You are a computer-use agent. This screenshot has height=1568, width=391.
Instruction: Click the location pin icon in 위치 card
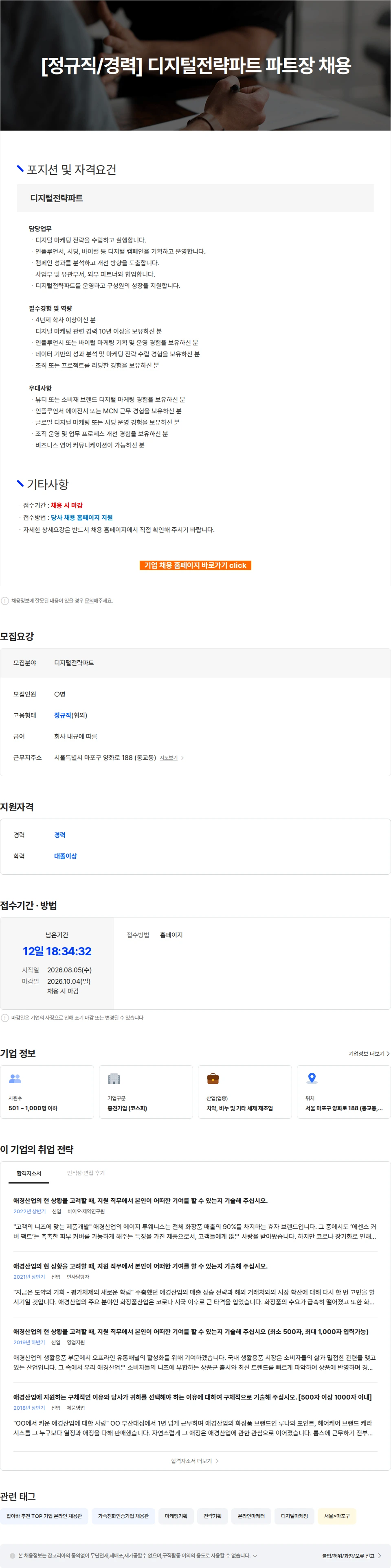click(x=312, y=1079)
